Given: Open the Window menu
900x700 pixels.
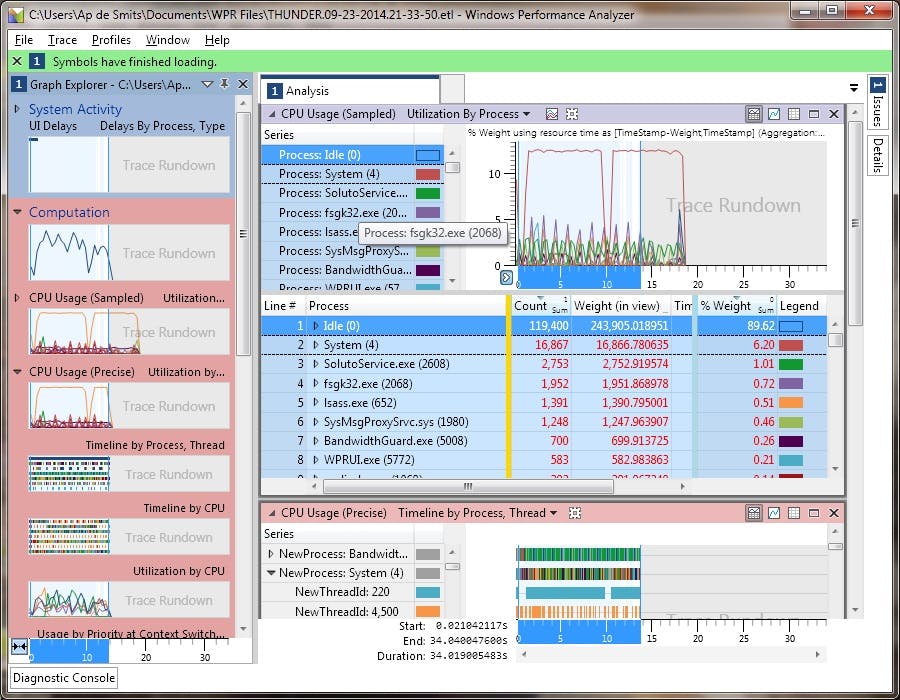Looking at the screenshot, I should [168, 40].
